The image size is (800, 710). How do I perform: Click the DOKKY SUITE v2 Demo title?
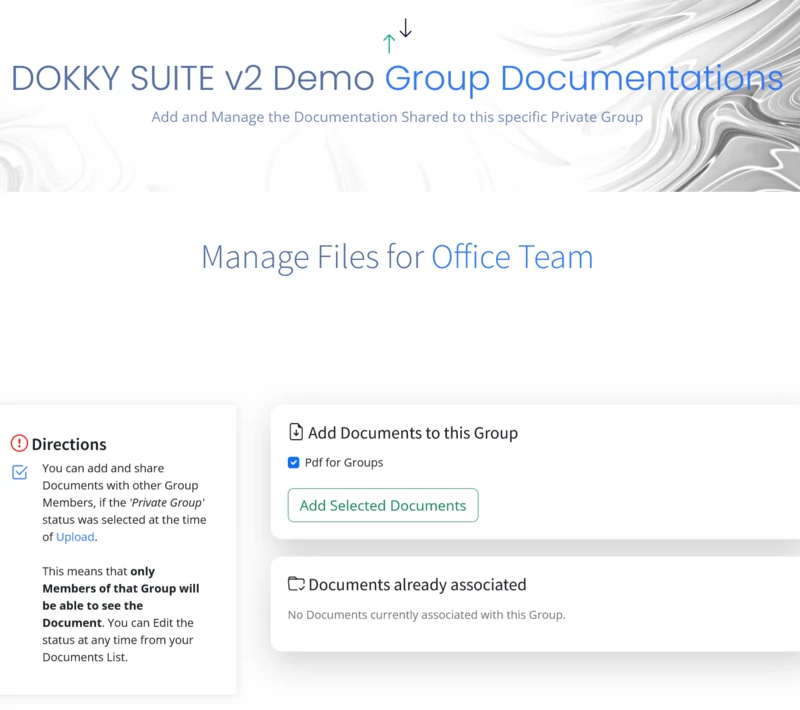click(193, 79)
